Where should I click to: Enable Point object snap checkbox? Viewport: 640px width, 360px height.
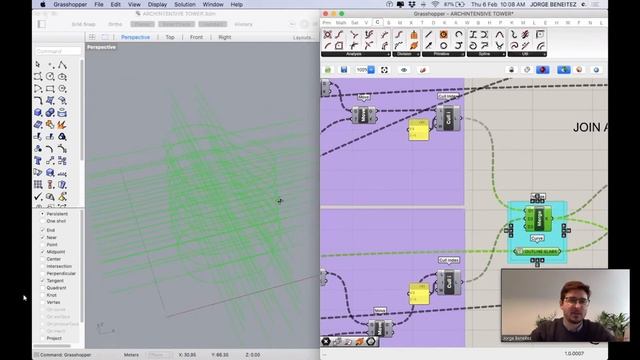(x=42, y=244)
